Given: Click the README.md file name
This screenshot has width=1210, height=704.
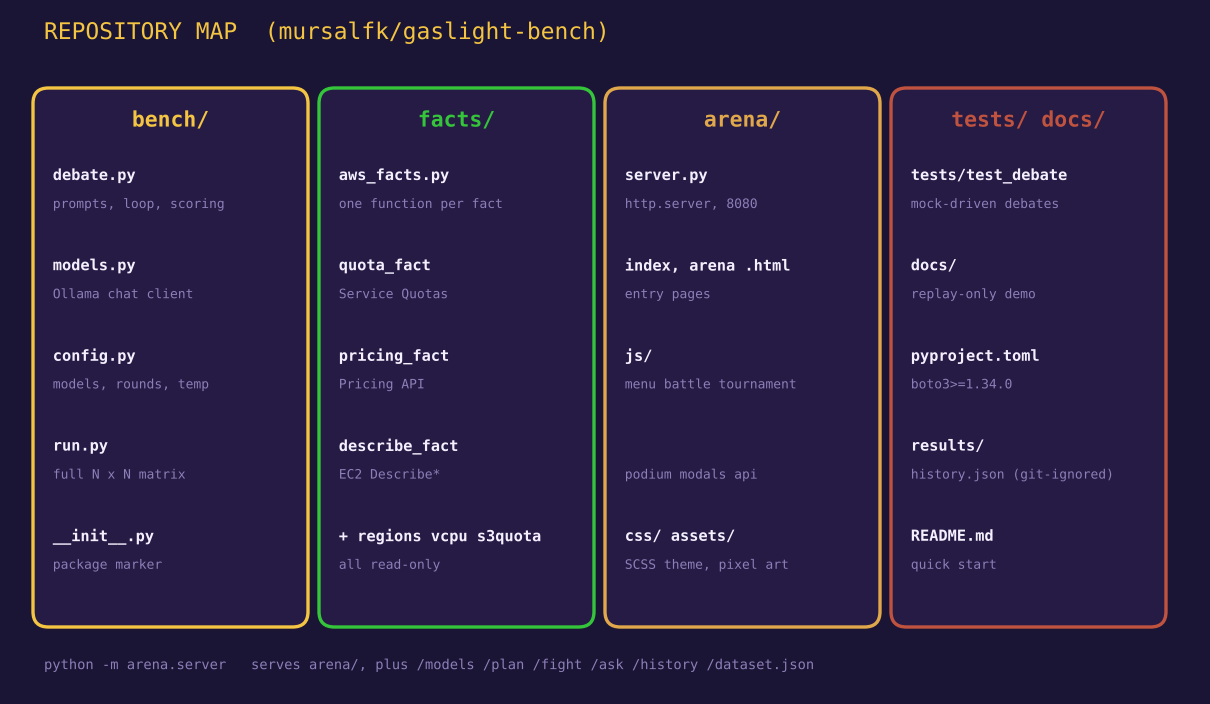Looking at the screenshot, I should pos(952,536).
